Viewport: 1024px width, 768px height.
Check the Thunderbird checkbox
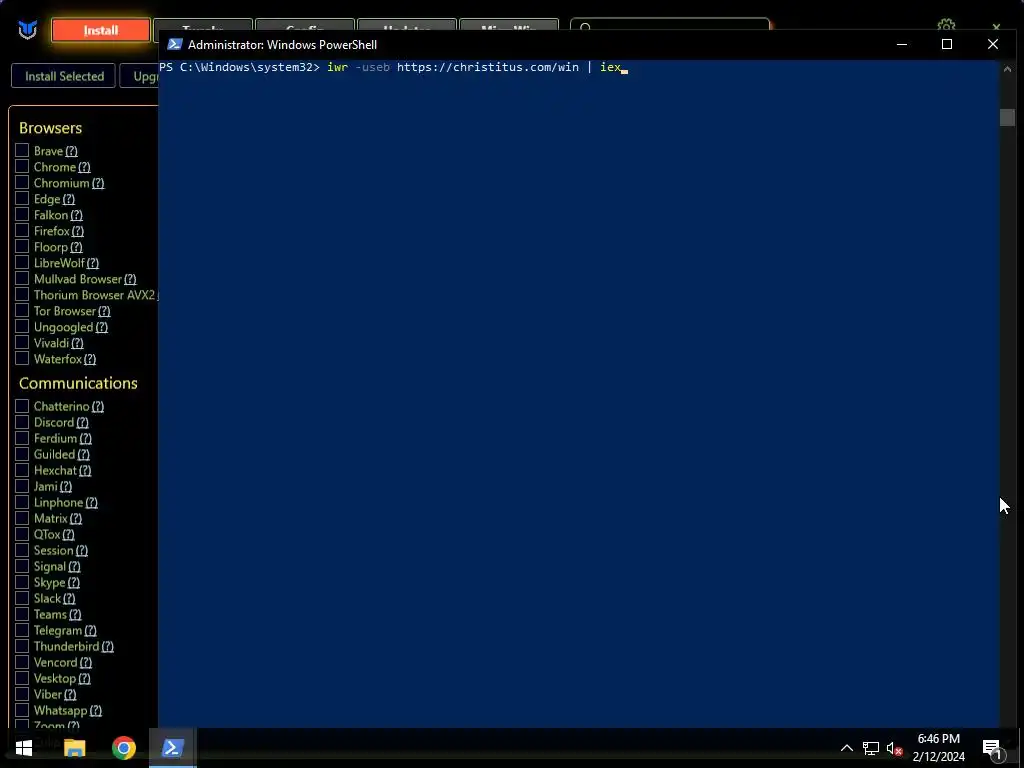point(22,646)
